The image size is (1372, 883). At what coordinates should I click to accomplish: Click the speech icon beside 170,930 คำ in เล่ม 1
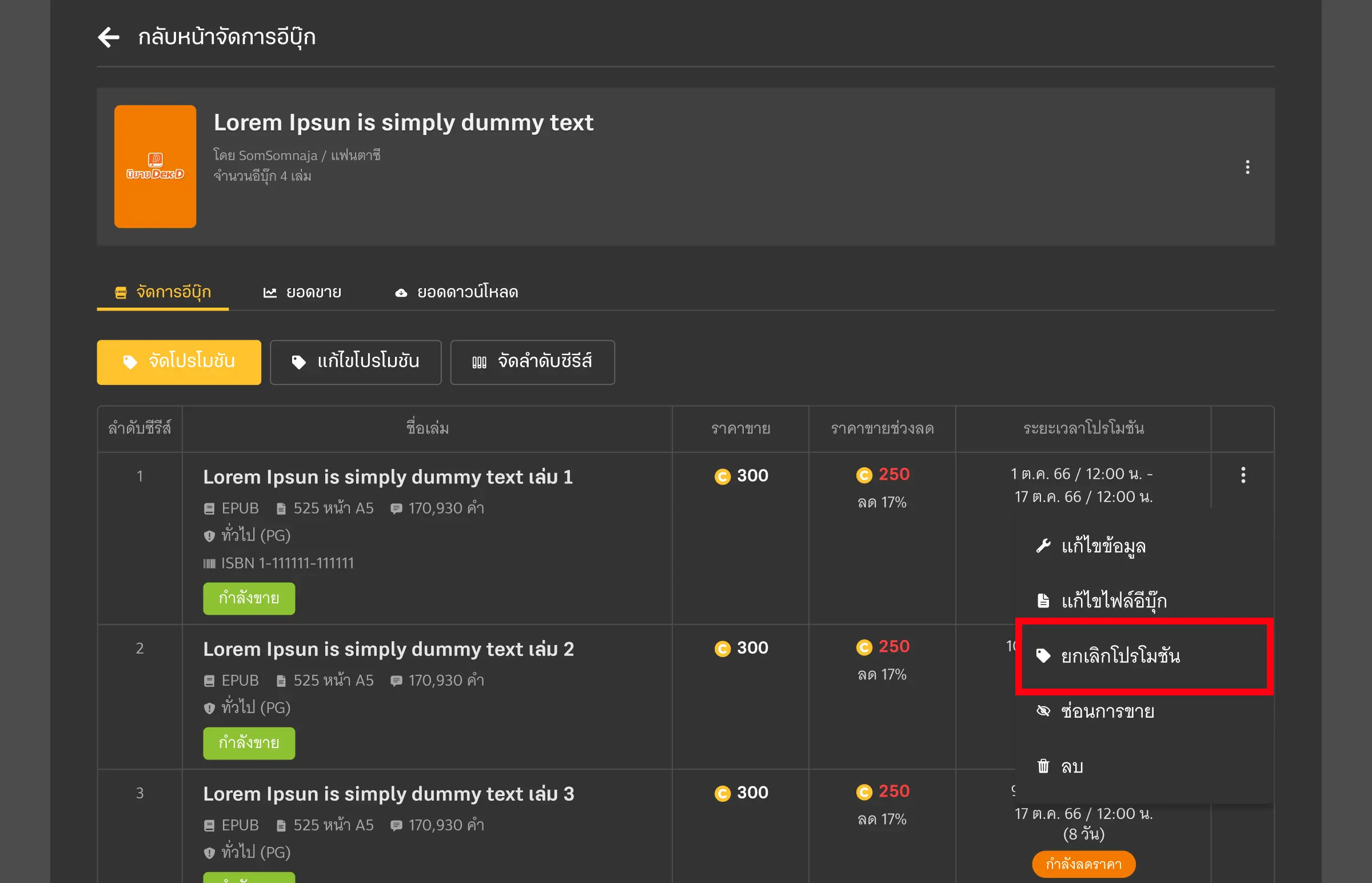point(396,508)
